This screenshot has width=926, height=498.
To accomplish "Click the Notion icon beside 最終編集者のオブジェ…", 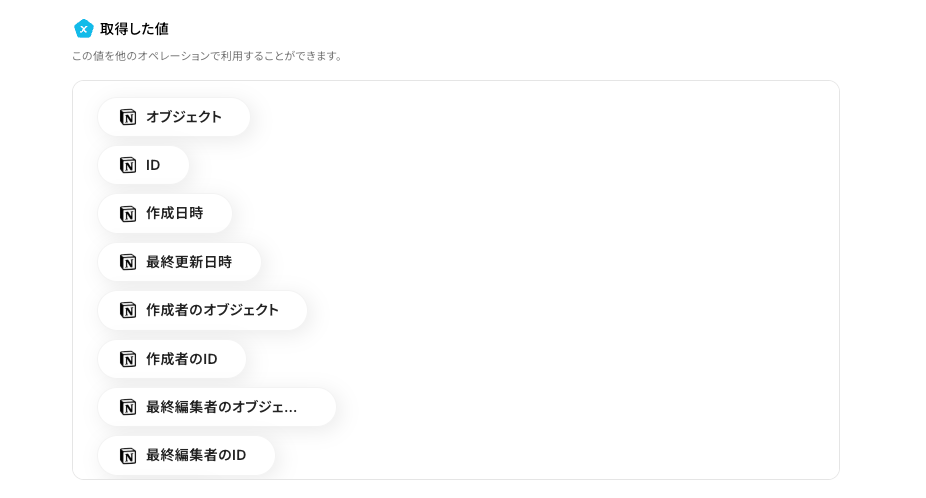I will tap(128, 407).
